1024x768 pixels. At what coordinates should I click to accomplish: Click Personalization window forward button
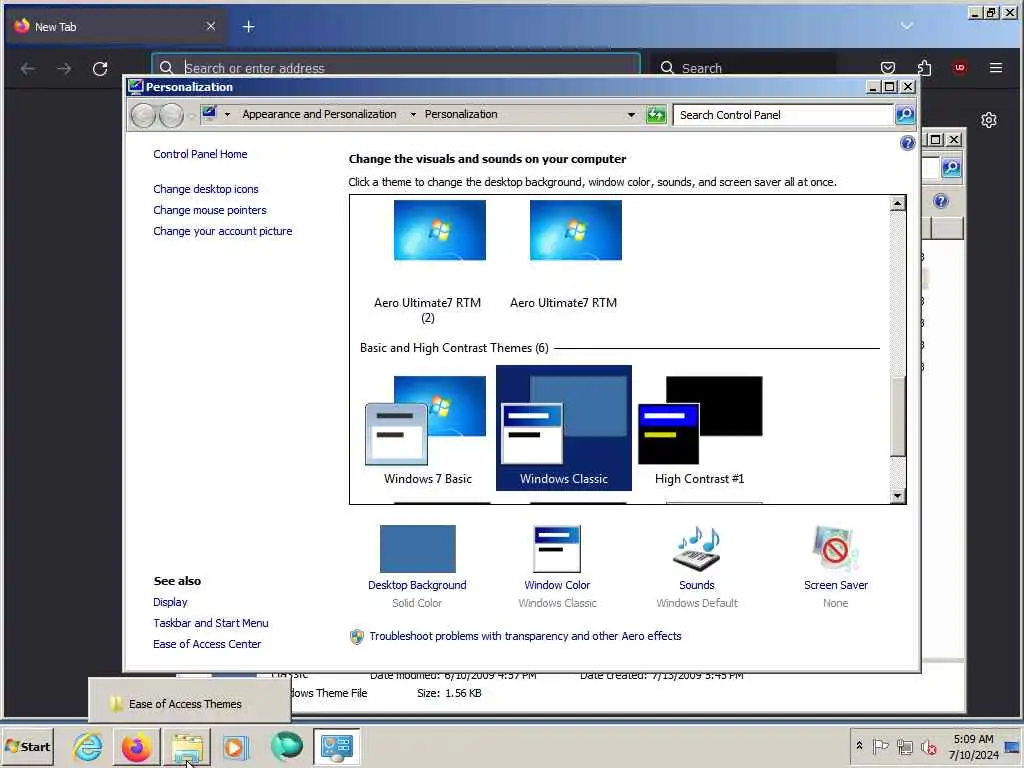point(171,116)
